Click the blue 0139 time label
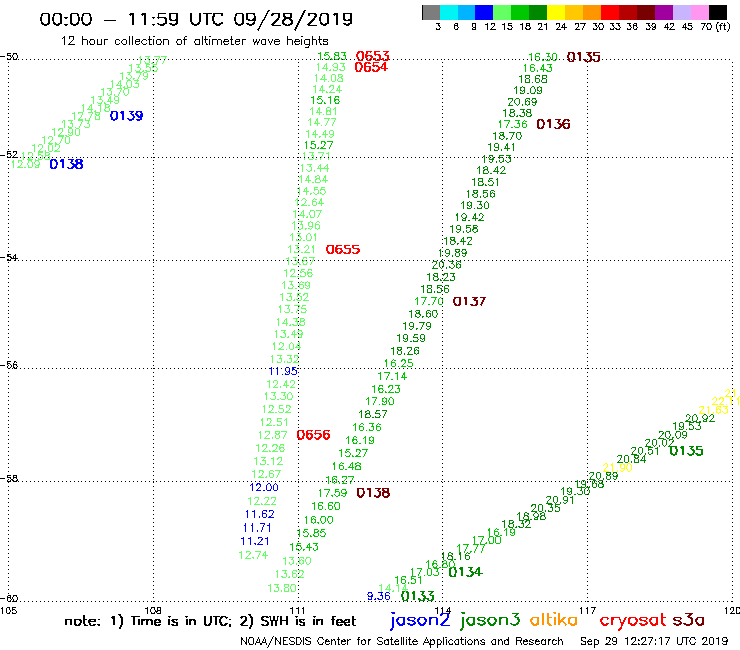The image size is (740, 650). pos(126,116)
